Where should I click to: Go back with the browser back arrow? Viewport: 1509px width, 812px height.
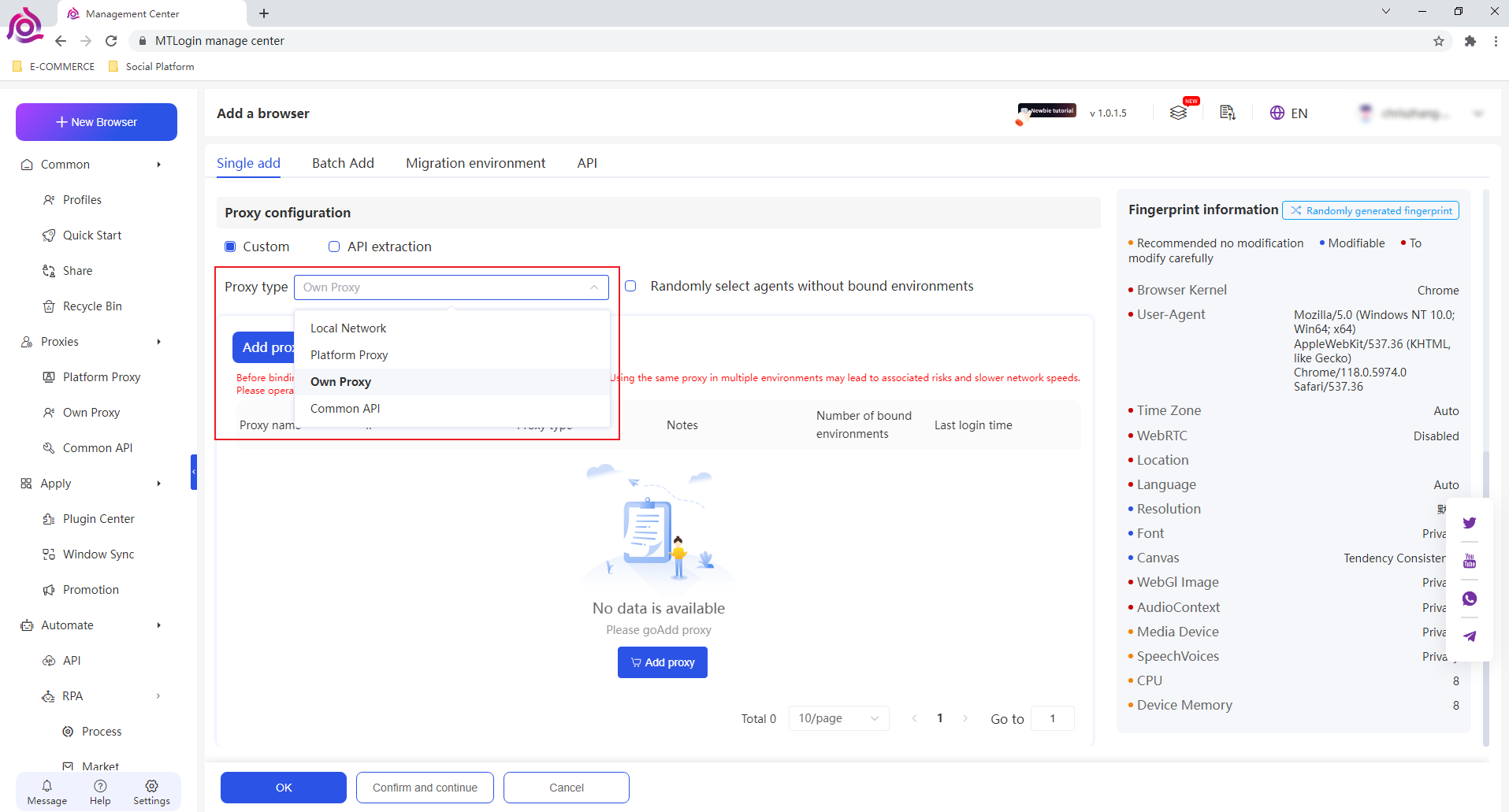point(61,41)
